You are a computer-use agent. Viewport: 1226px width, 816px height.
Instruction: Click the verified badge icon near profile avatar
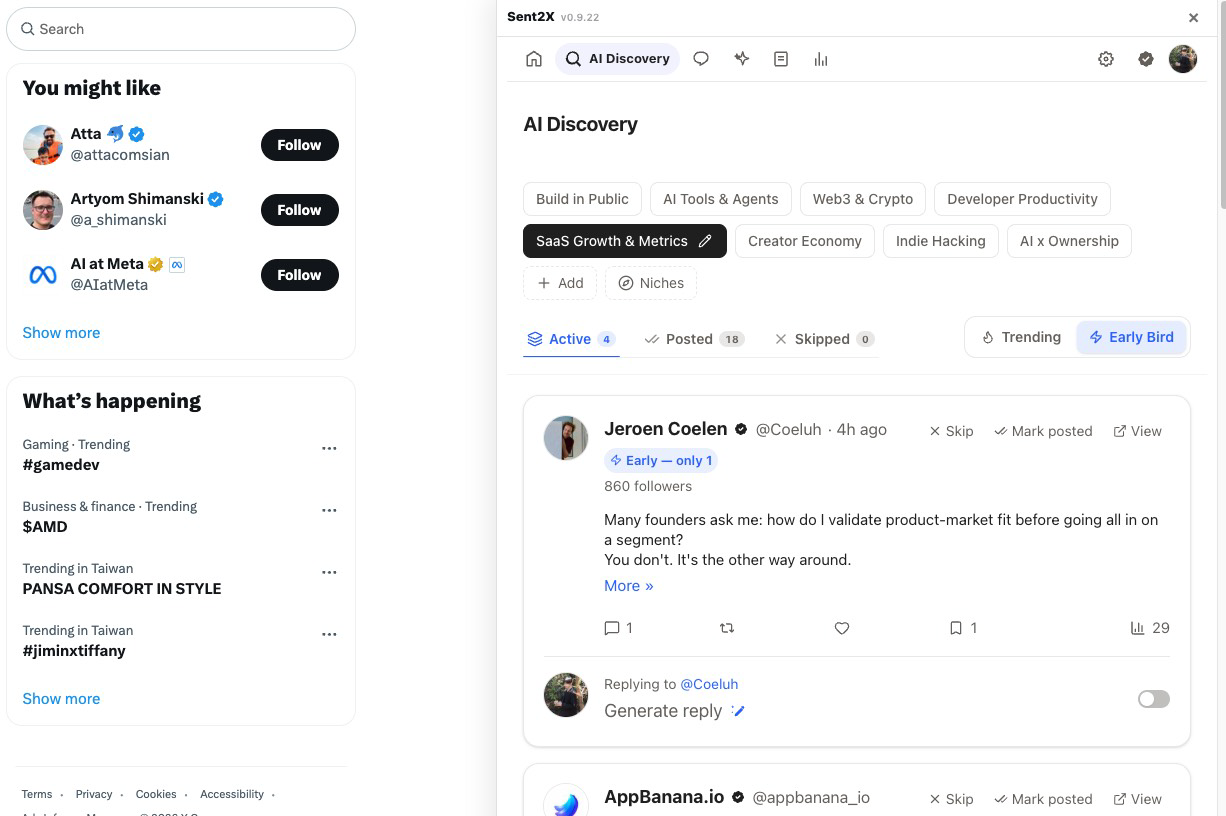coord(1146,59)
